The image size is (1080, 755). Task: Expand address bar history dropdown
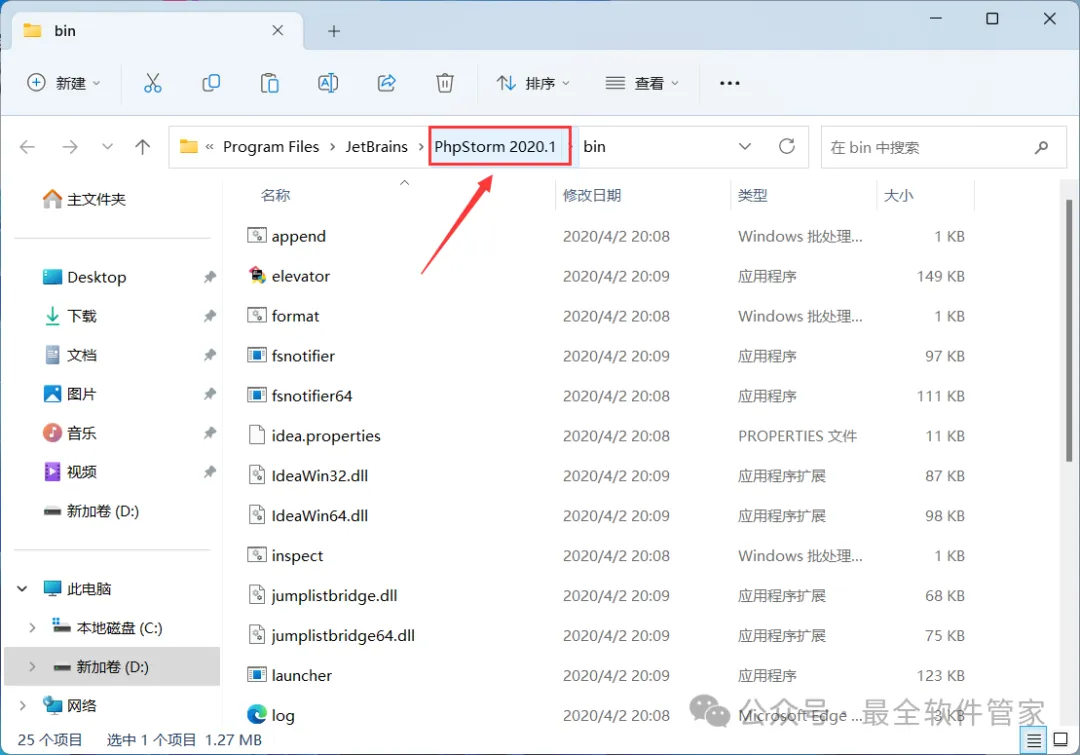745,147
